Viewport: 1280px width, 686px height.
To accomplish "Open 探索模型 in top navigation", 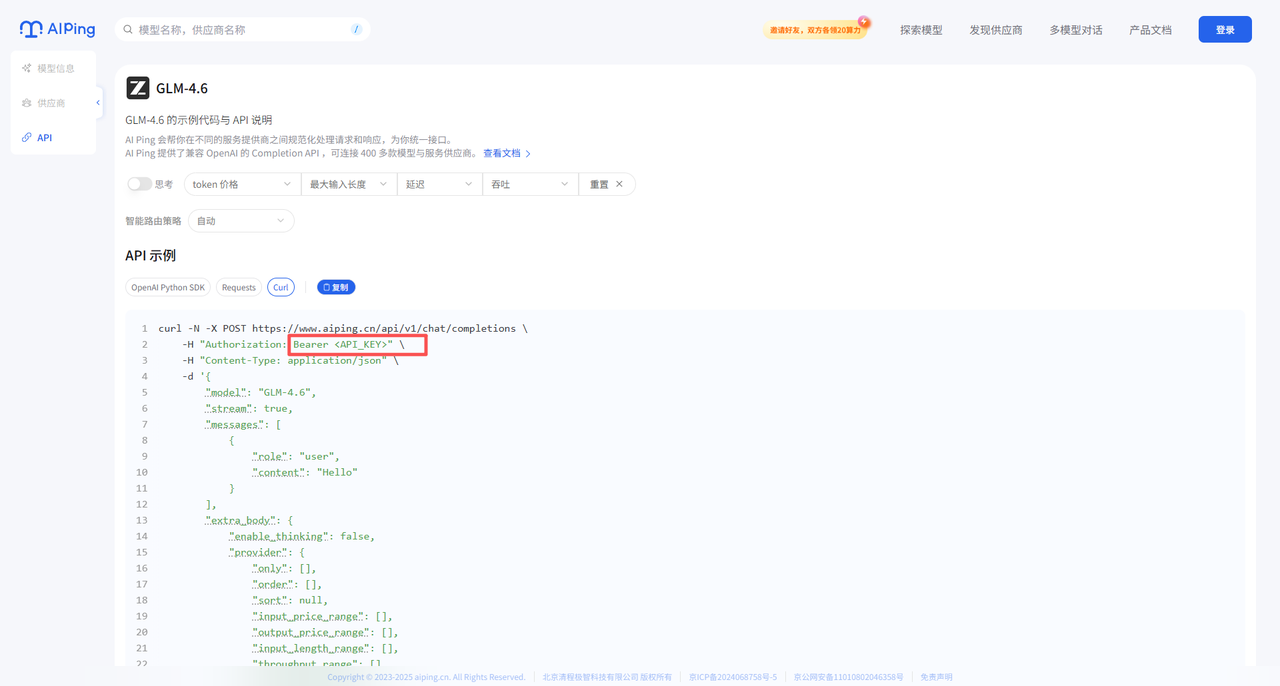I will click(921, 30).
